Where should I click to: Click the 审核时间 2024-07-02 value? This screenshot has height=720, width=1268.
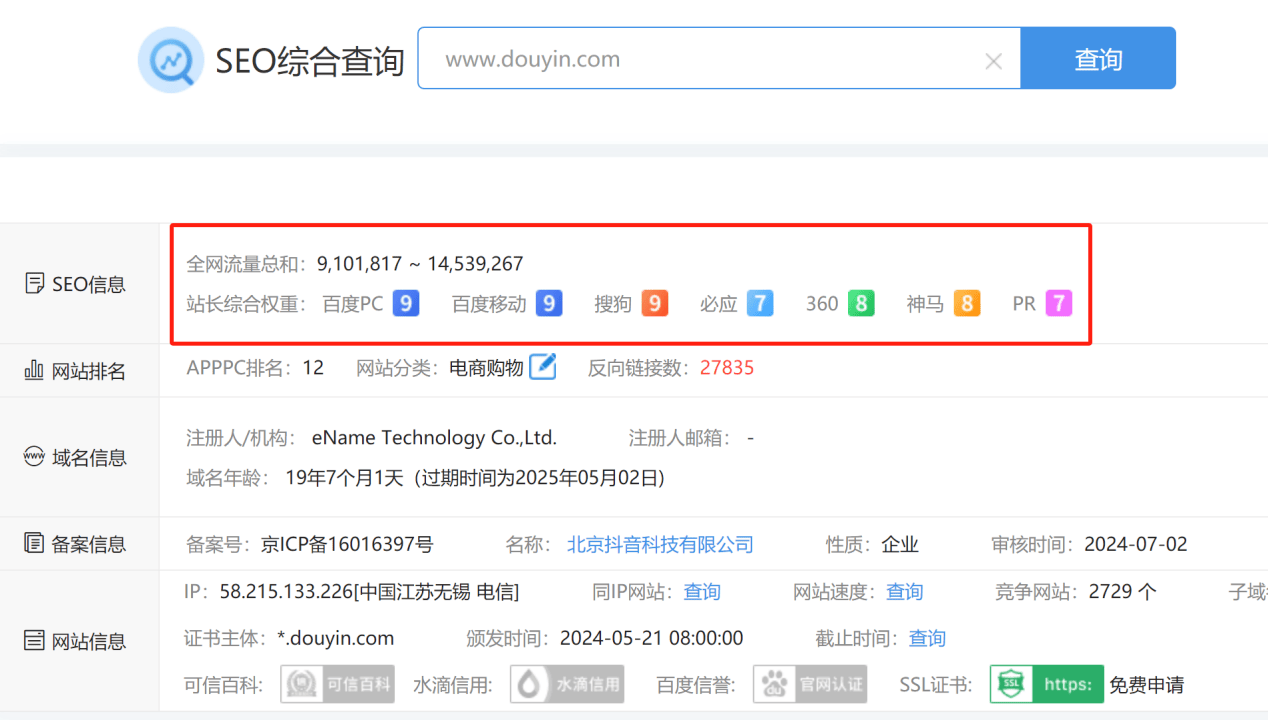coord(1136,545)
